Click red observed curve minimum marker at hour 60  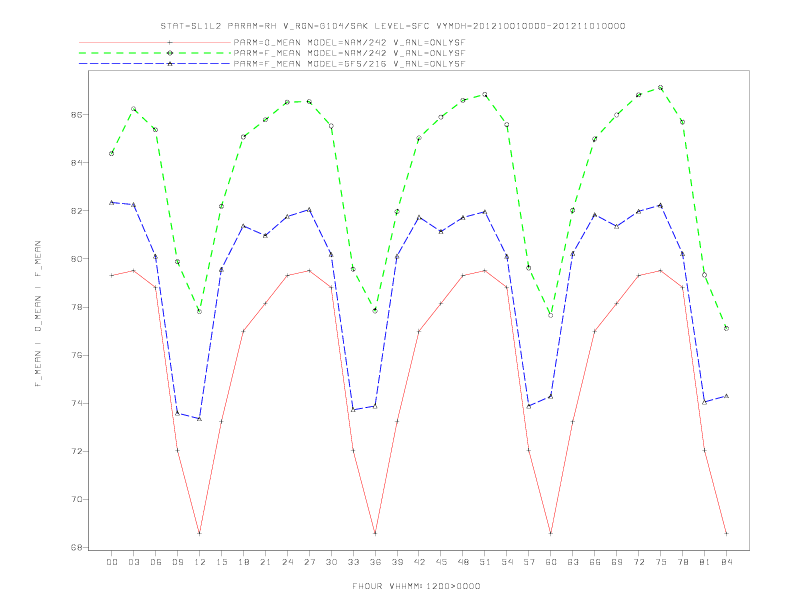pos(551,533)
